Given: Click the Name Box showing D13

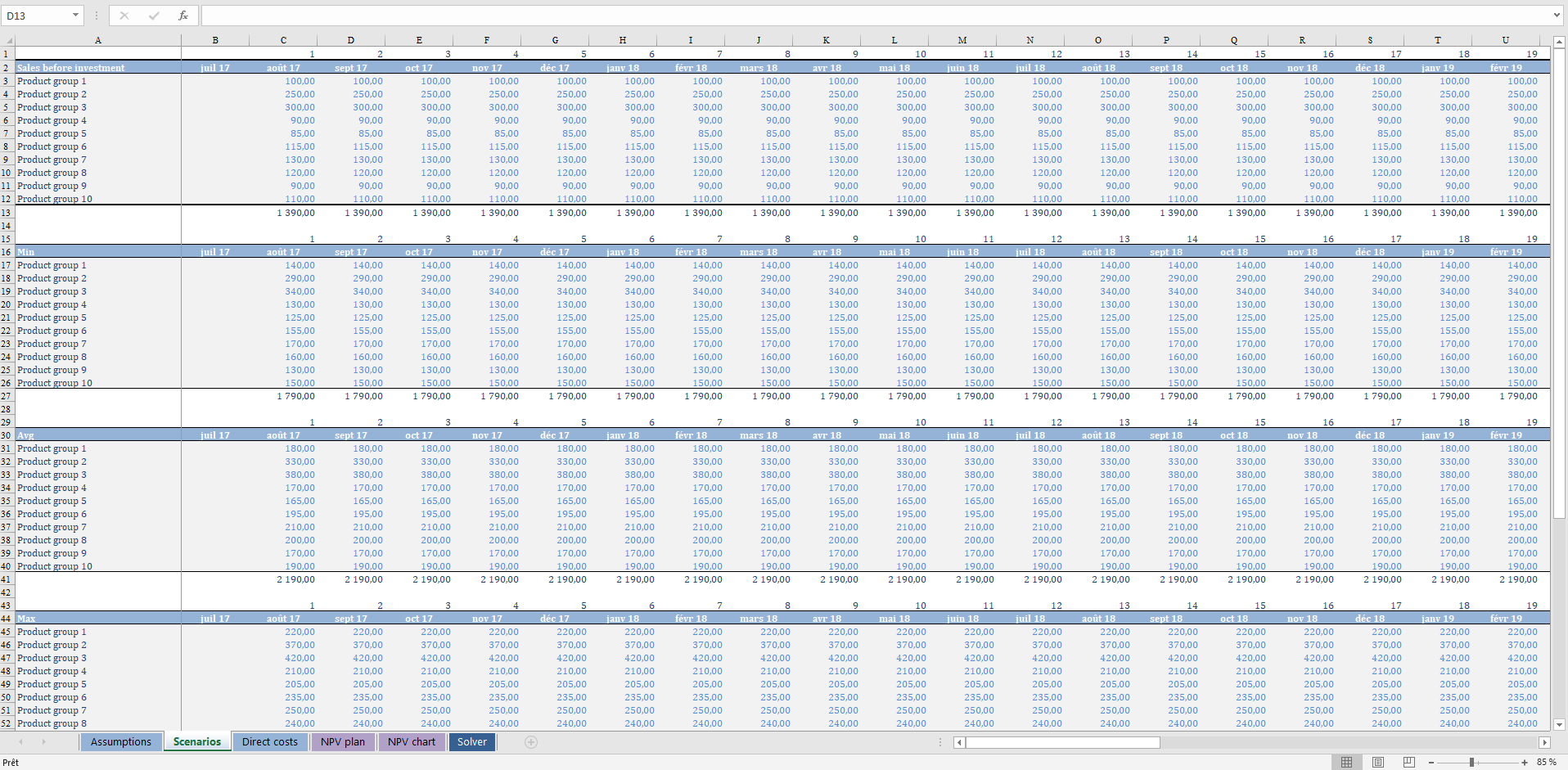Looking at the screenshot, I should [36, 16].
